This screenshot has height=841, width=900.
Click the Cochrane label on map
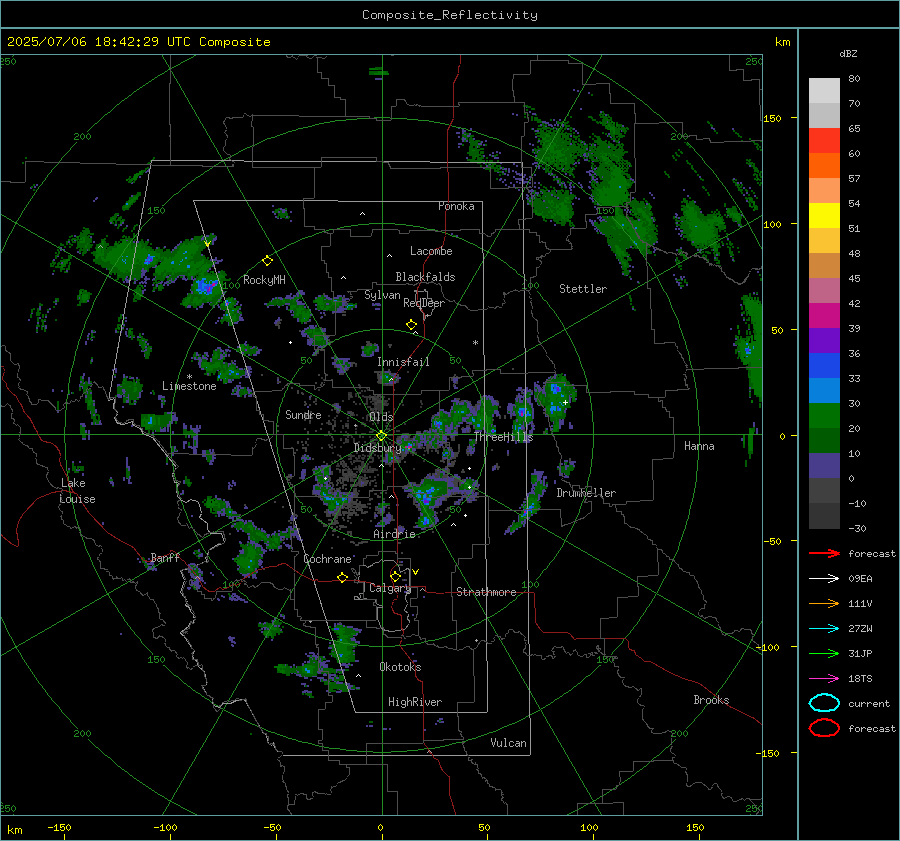pyautogui.click(x=327, y=559)
